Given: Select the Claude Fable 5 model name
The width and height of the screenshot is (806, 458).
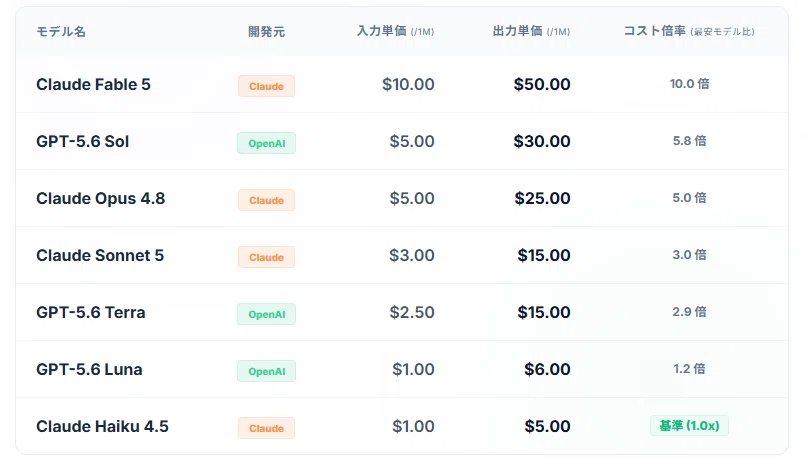Looking at the screenshot, I should point(93,84).
